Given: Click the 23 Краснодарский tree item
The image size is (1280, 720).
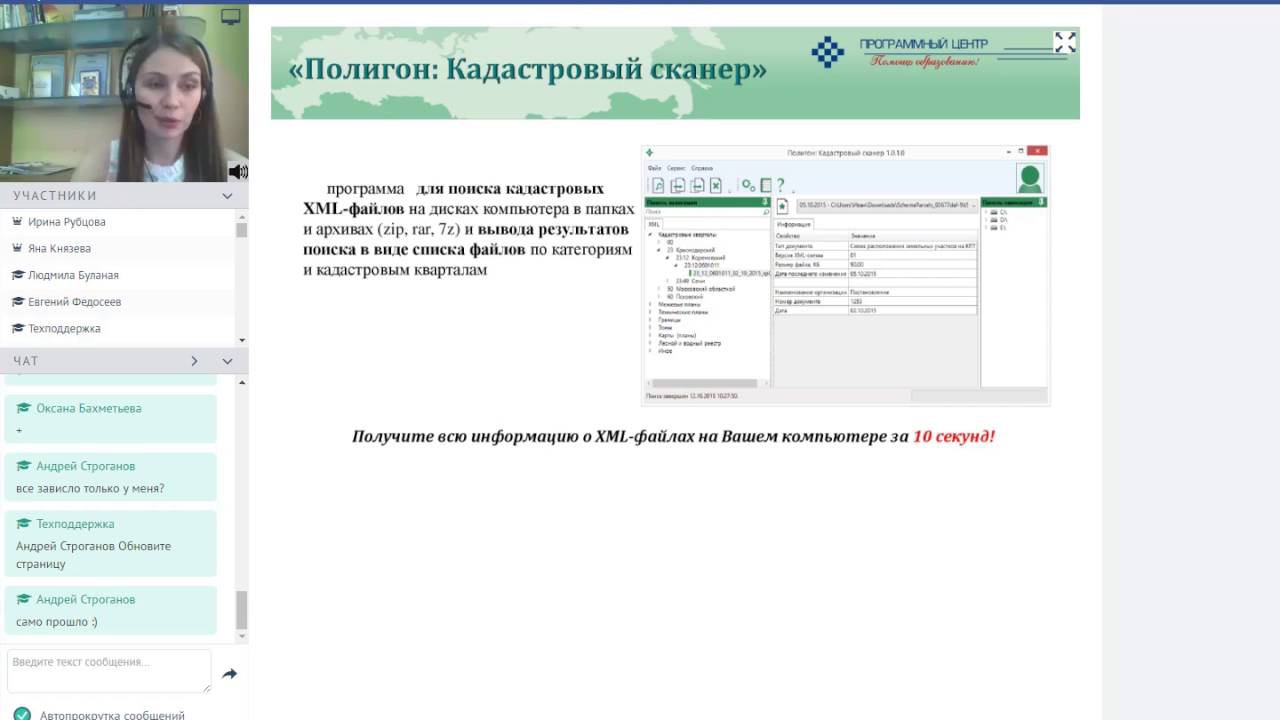Looking at the screenshot, I should pos(691,250).
